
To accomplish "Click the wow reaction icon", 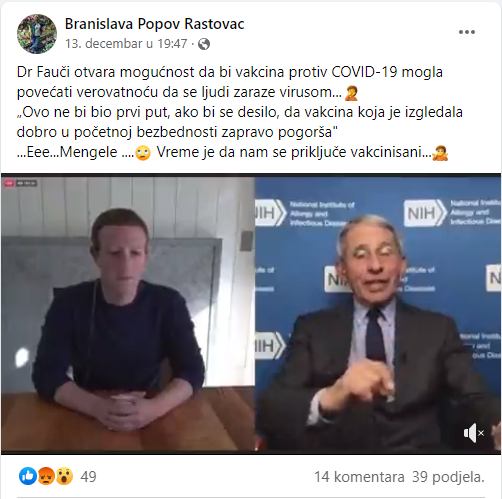I will (x=64, y=476).
